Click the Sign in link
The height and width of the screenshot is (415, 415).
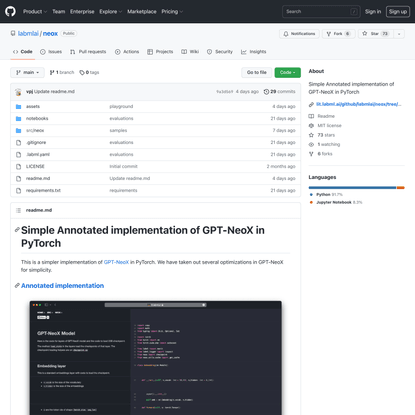point(373,12)
